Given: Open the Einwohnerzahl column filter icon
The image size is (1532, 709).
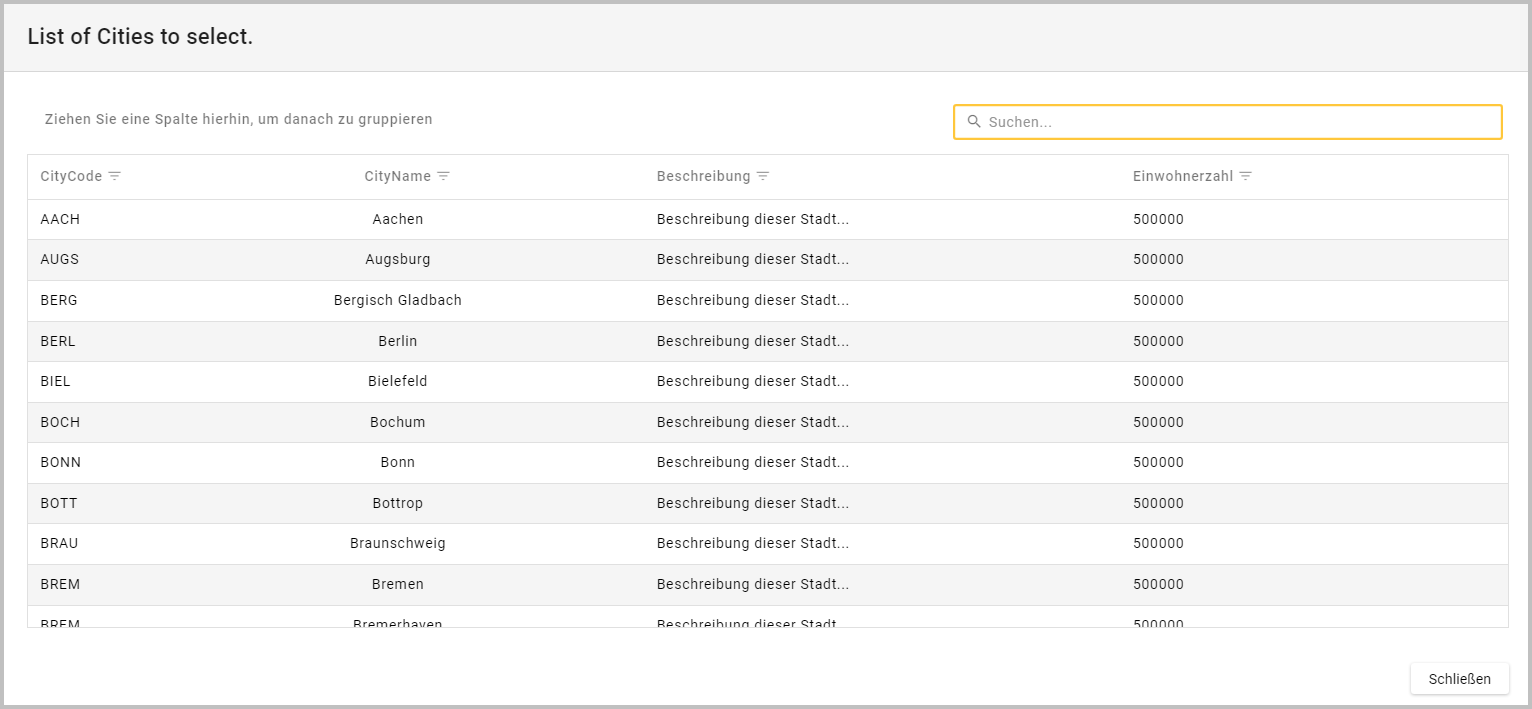Looking at the screenshot, I should [1245, 176].
